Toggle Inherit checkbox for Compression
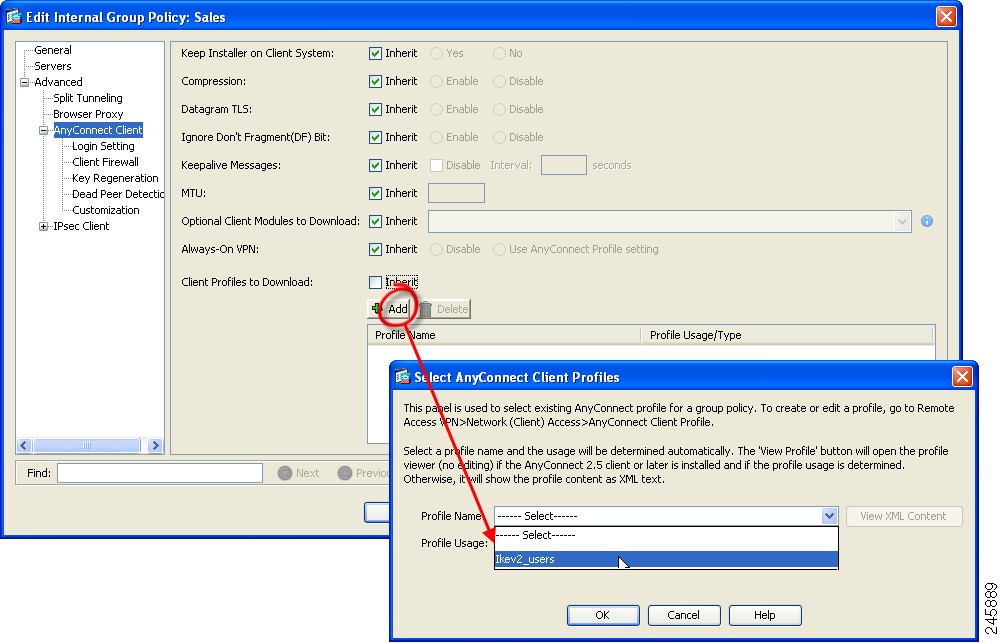Screen dimensions: 1001x644 pyautogui.click(x=375, y=82)
